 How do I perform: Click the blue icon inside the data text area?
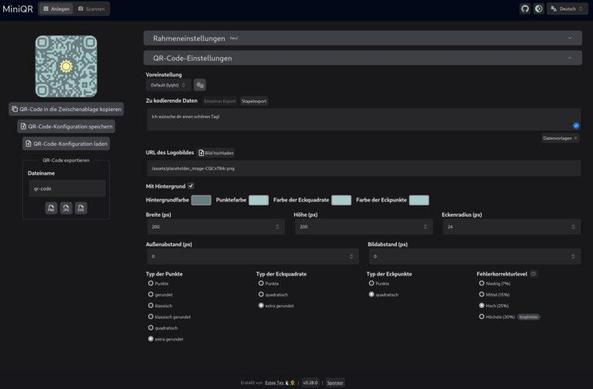(x=576, y=126)
